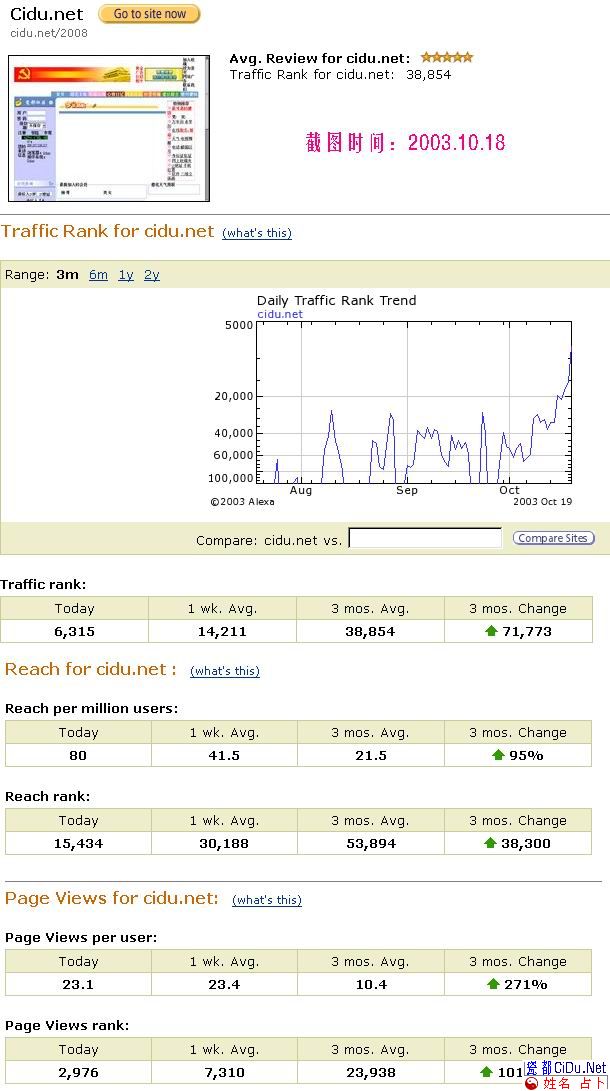Switch graph range to 1y
Image resolution: width=610 pixels, height=1091 pixels.
click(126, 275)
